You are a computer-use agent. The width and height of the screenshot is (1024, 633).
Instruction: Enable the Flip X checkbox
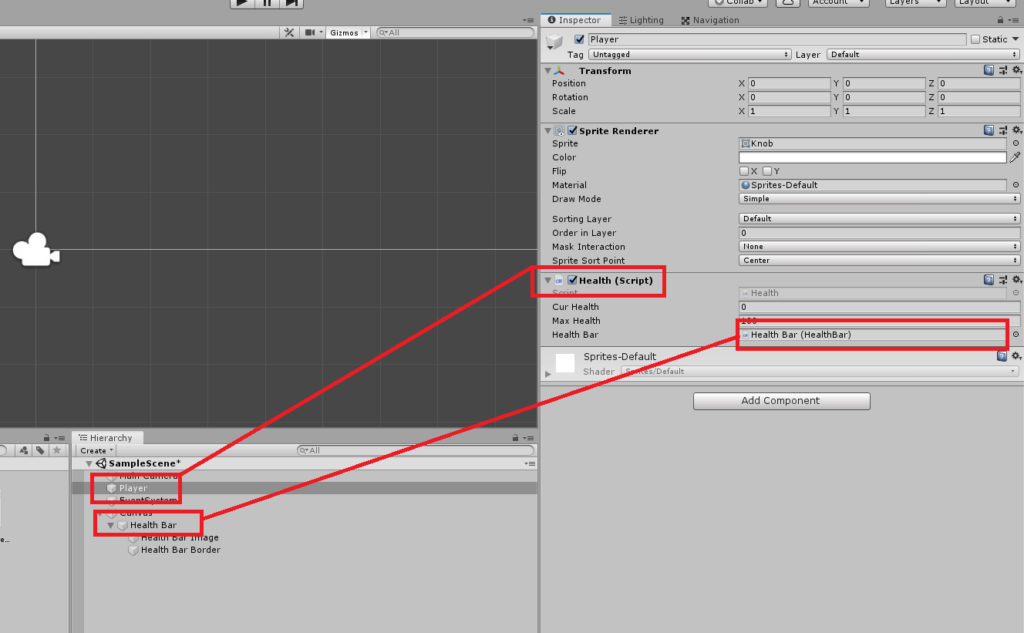pos(744,172)
